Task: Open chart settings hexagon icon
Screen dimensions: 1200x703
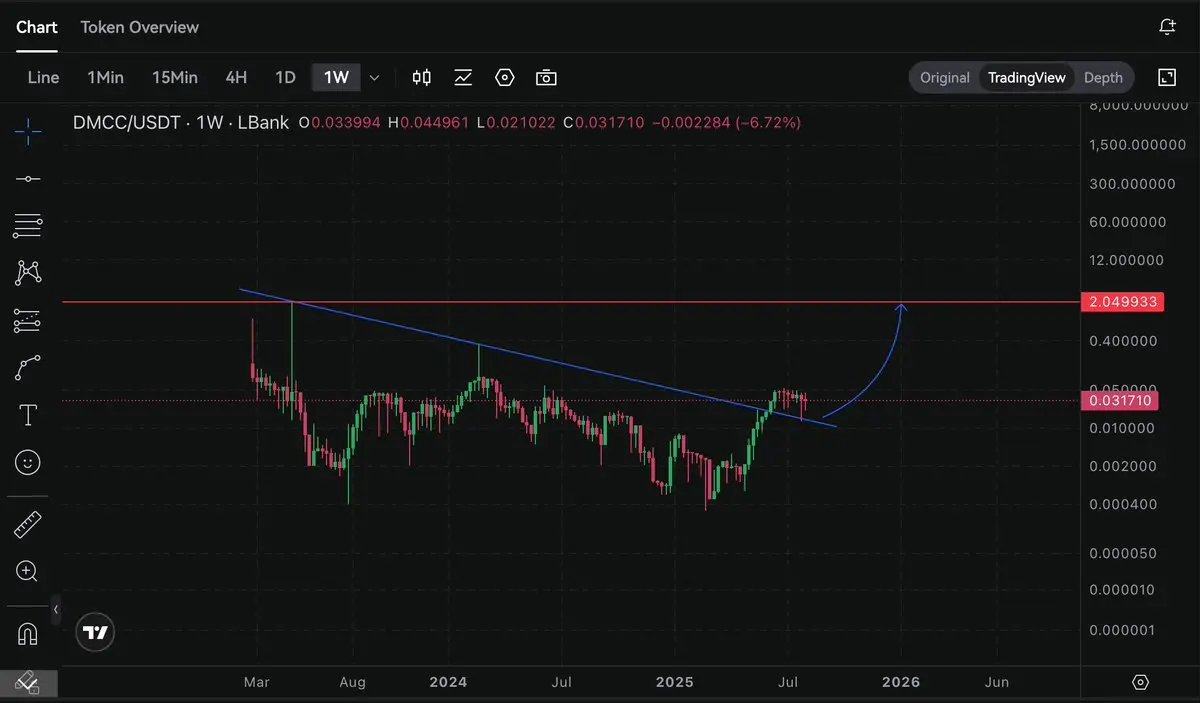Action: 505,77
